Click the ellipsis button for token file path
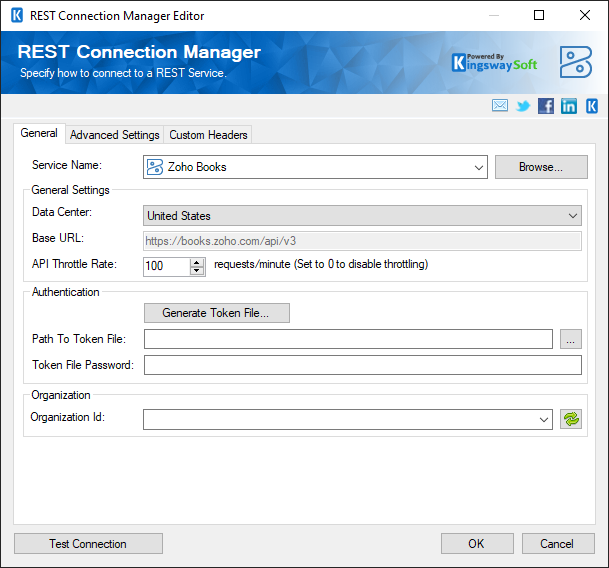609x568 pixels. [x=571, y=339]
